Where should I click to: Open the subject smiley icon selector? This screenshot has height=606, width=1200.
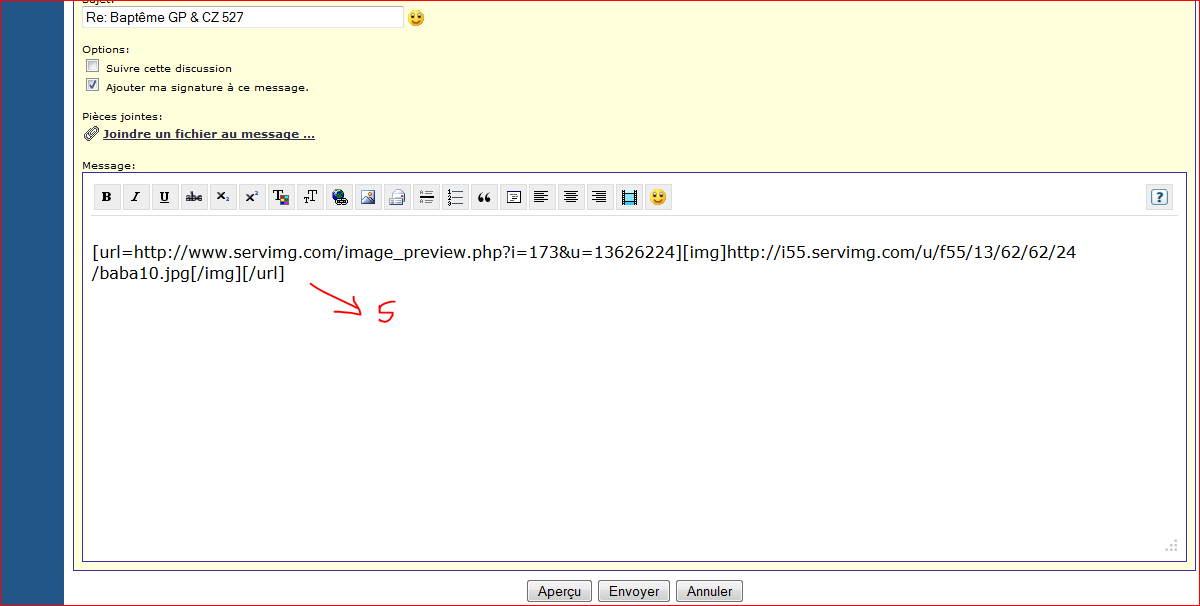[x=416, y=17]
